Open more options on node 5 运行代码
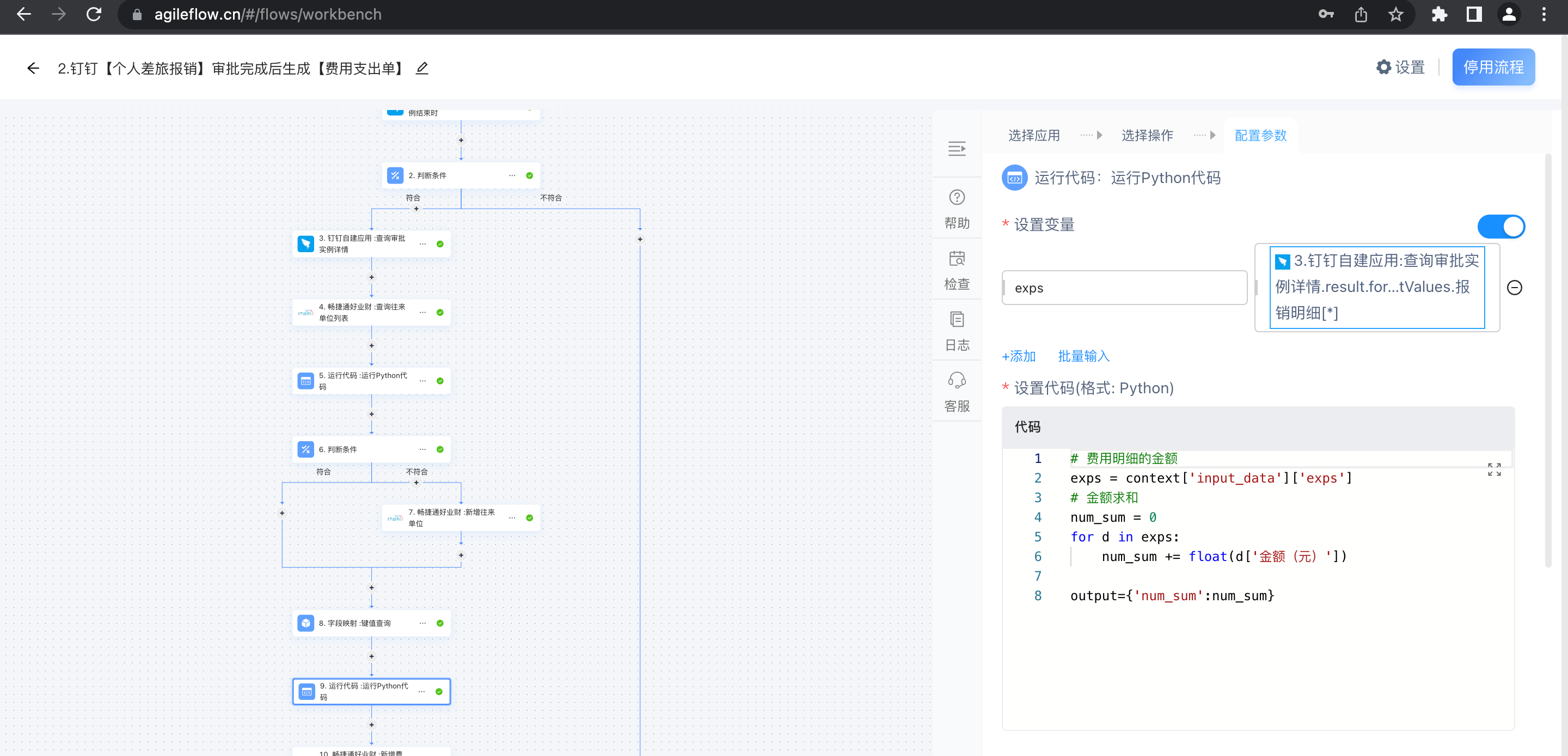1568x756 pixels. coord(422,381)
